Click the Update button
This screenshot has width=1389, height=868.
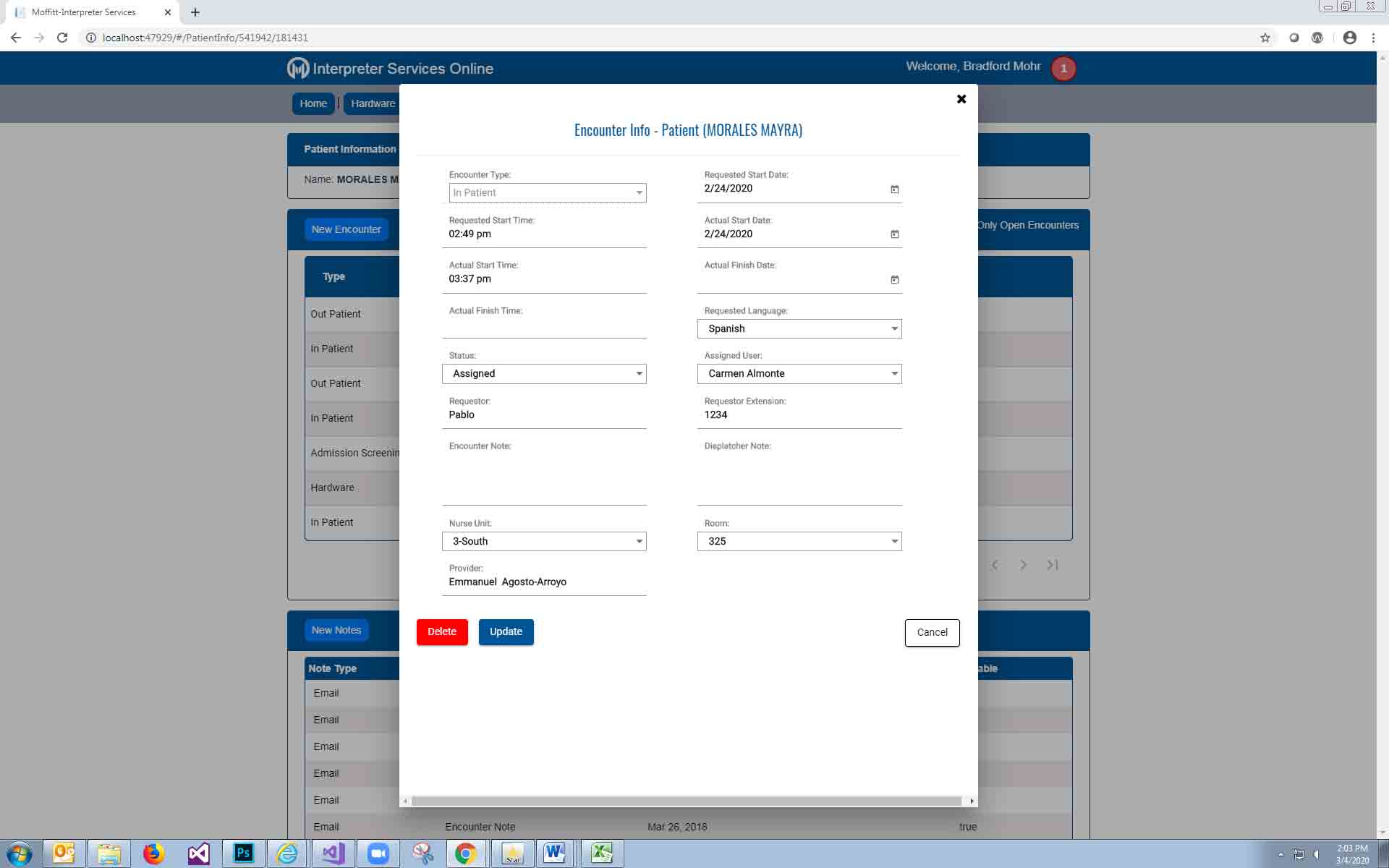(506, 632)
